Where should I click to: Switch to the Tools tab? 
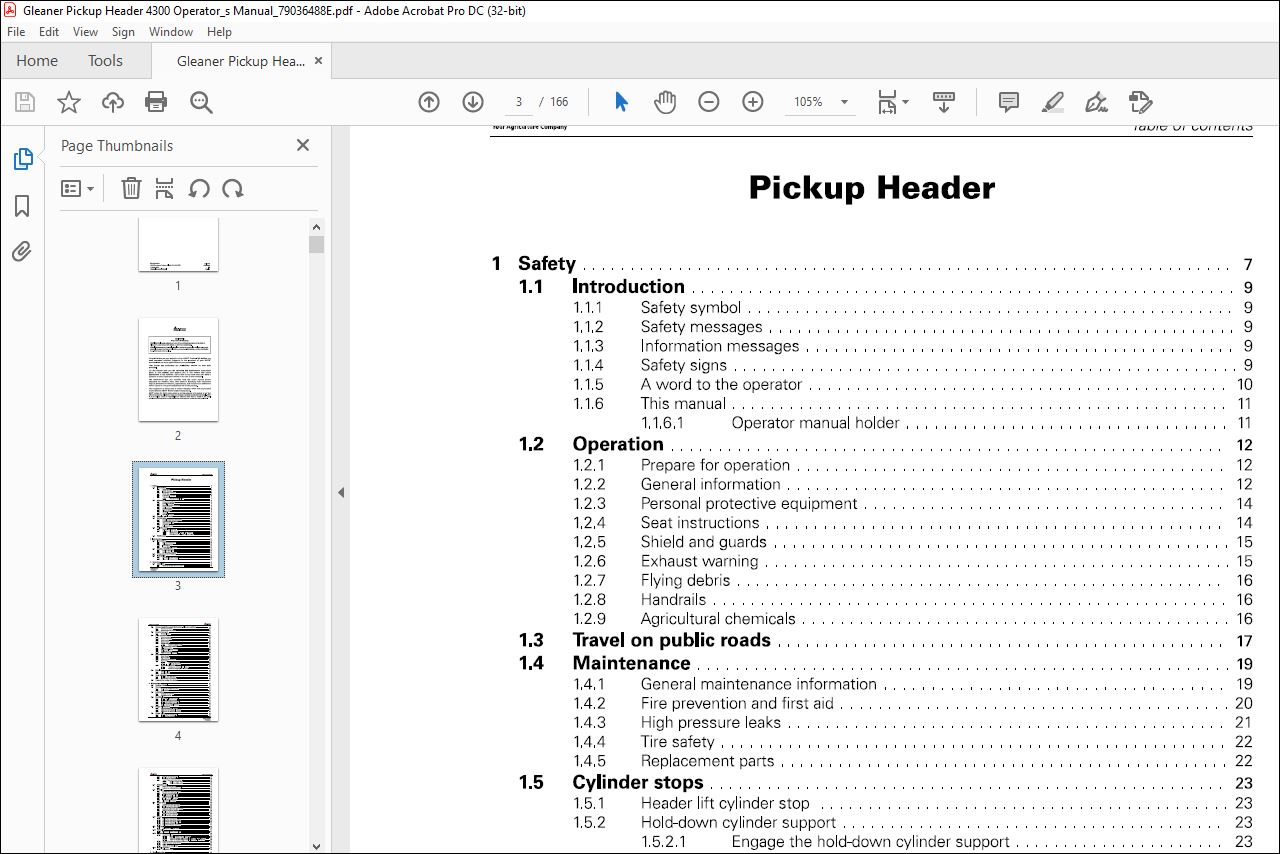105,61
